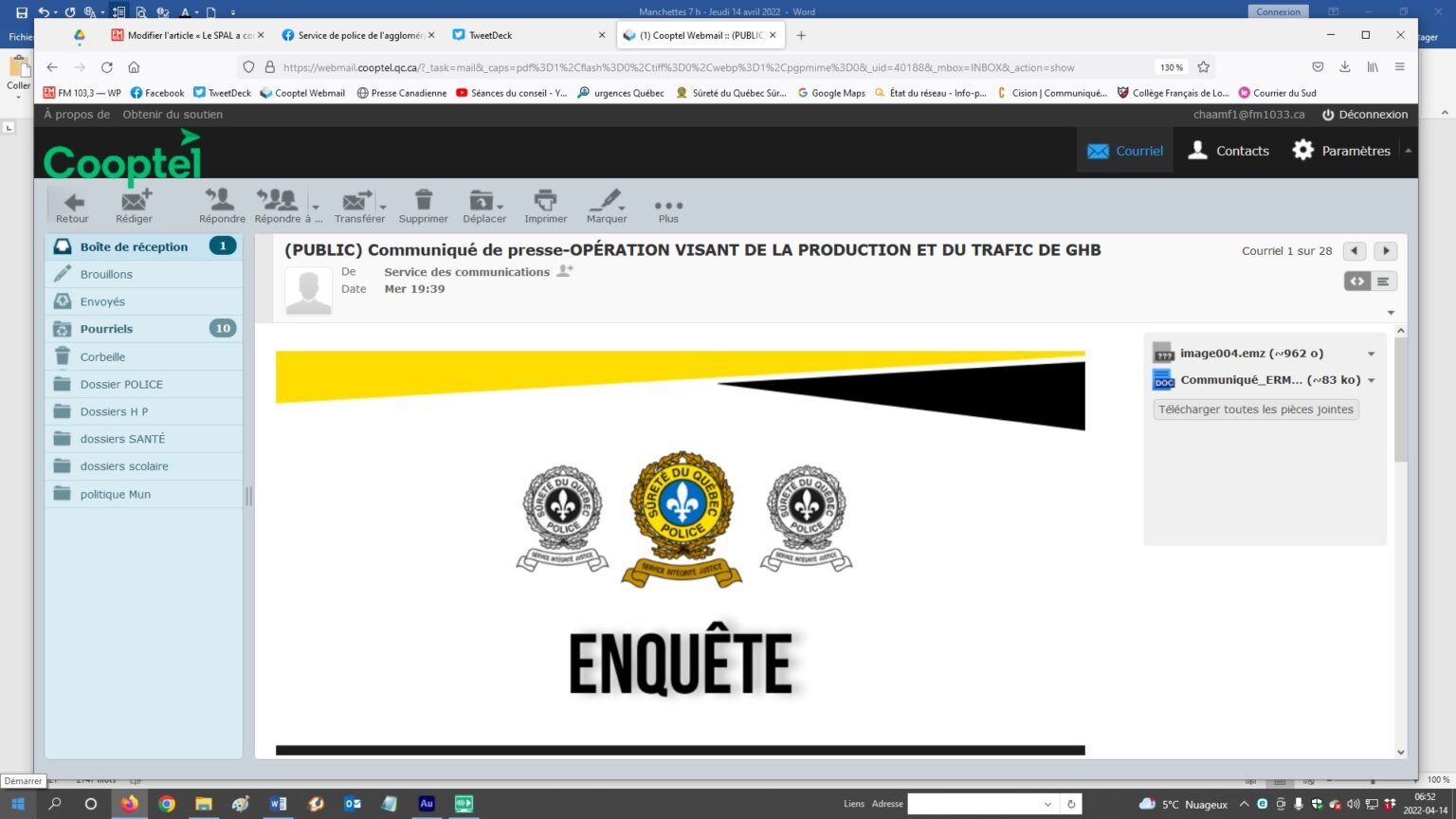Expand message header details arrow
The image size is (1456, 819).
pos(1391,313)
